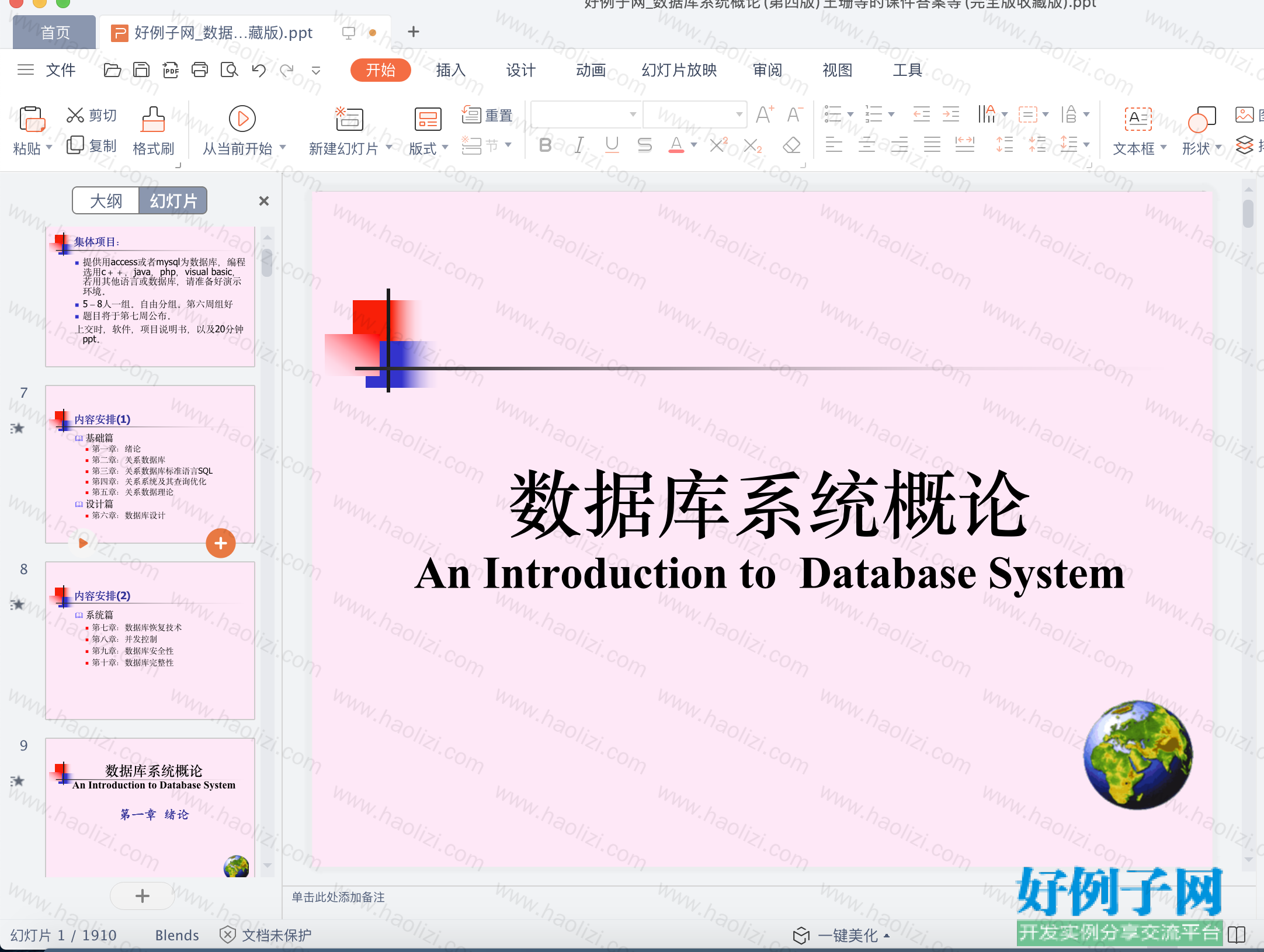Click the orange add button on slide 7

221,543
